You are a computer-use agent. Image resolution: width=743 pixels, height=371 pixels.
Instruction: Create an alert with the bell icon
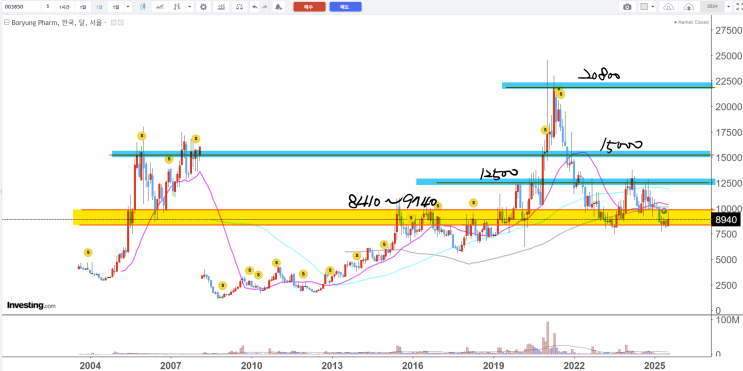pyautogui.click(x=278, y=7)
